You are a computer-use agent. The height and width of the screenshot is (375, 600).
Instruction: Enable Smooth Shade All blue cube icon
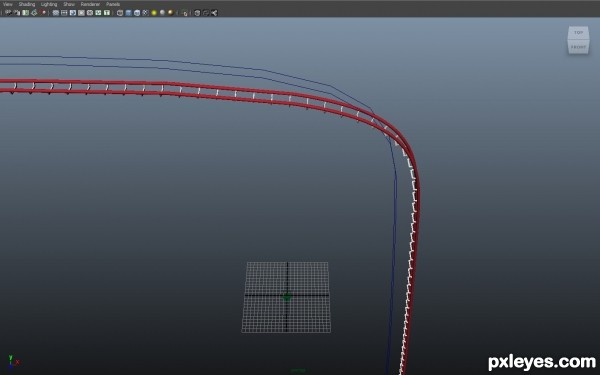pos(128,13)
